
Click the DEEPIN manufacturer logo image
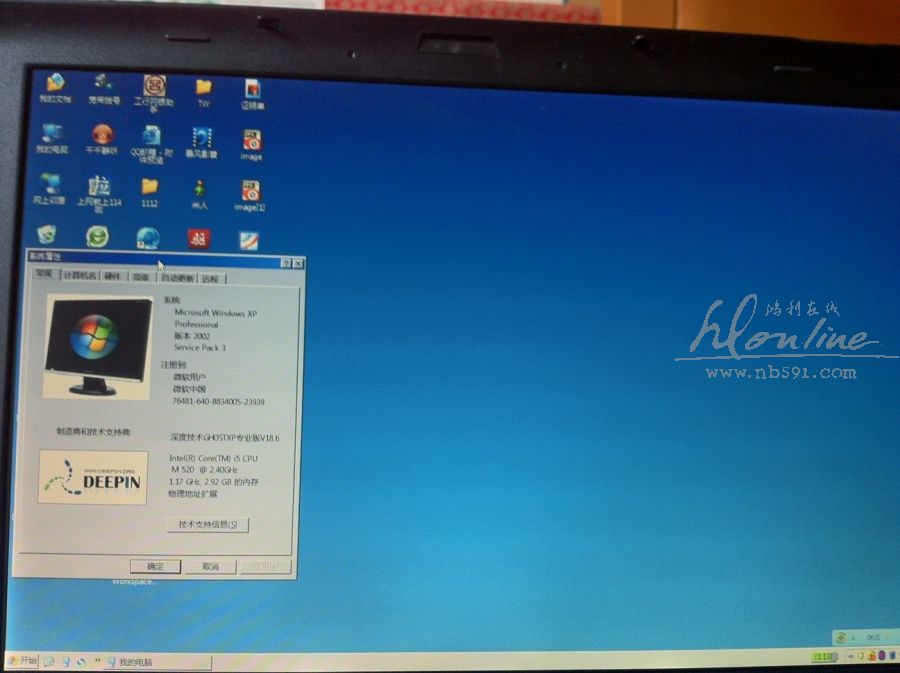[93, 477]
